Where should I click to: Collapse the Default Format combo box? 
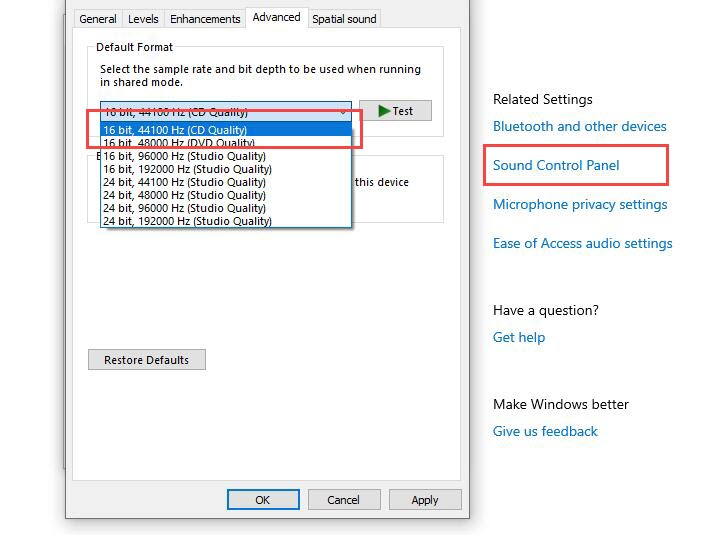pos(226,112)
